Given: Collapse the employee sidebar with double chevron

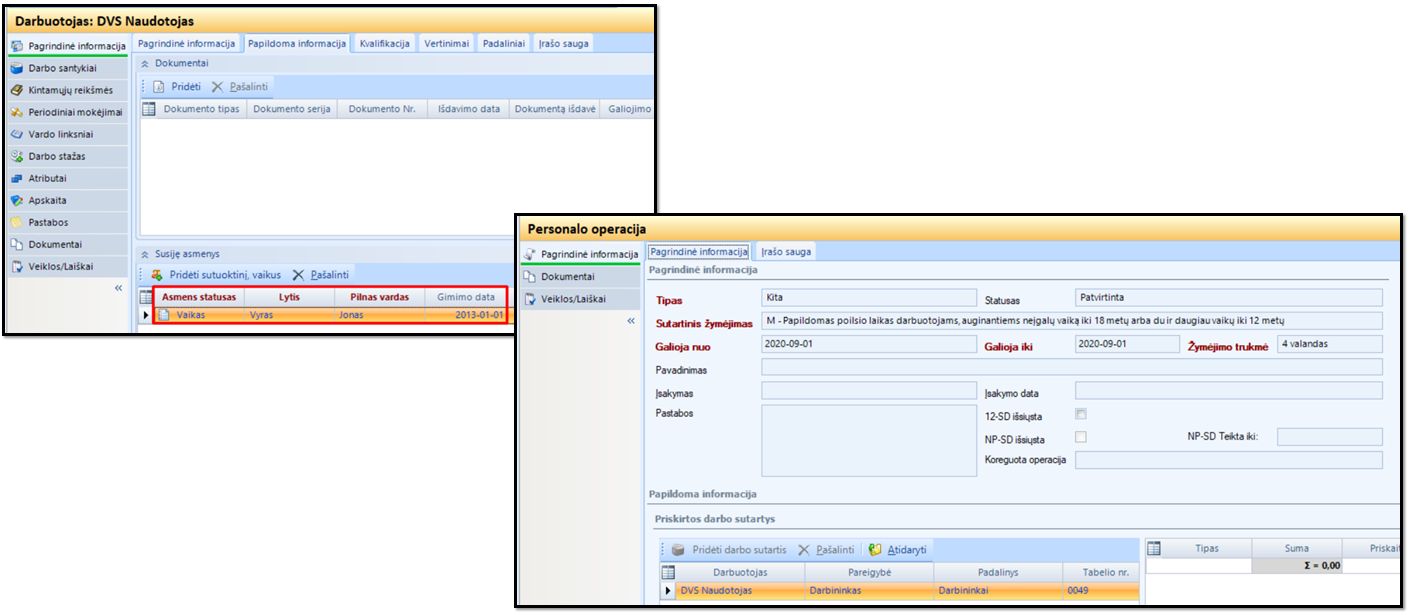Looking at the screenshot, I should [118, 288].
